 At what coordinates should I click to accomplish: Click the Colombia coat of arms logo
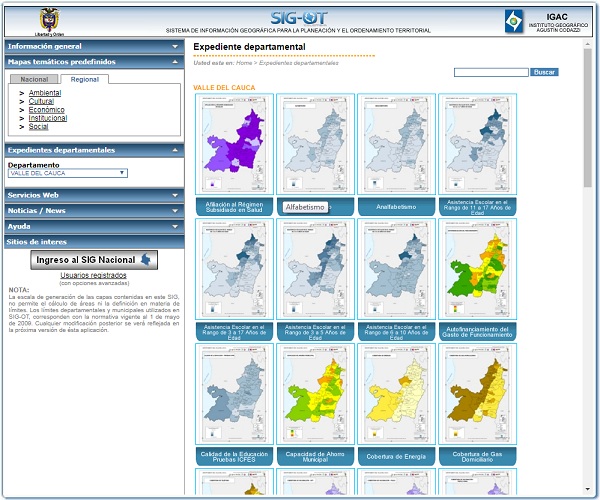tap(49, 19)
